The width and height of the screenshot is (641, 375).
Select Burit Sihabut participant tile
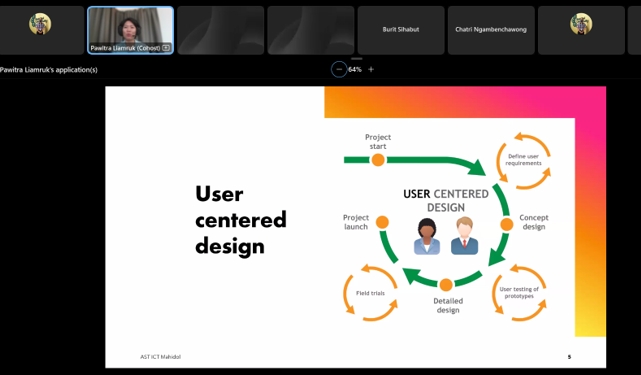coord(401,30)
